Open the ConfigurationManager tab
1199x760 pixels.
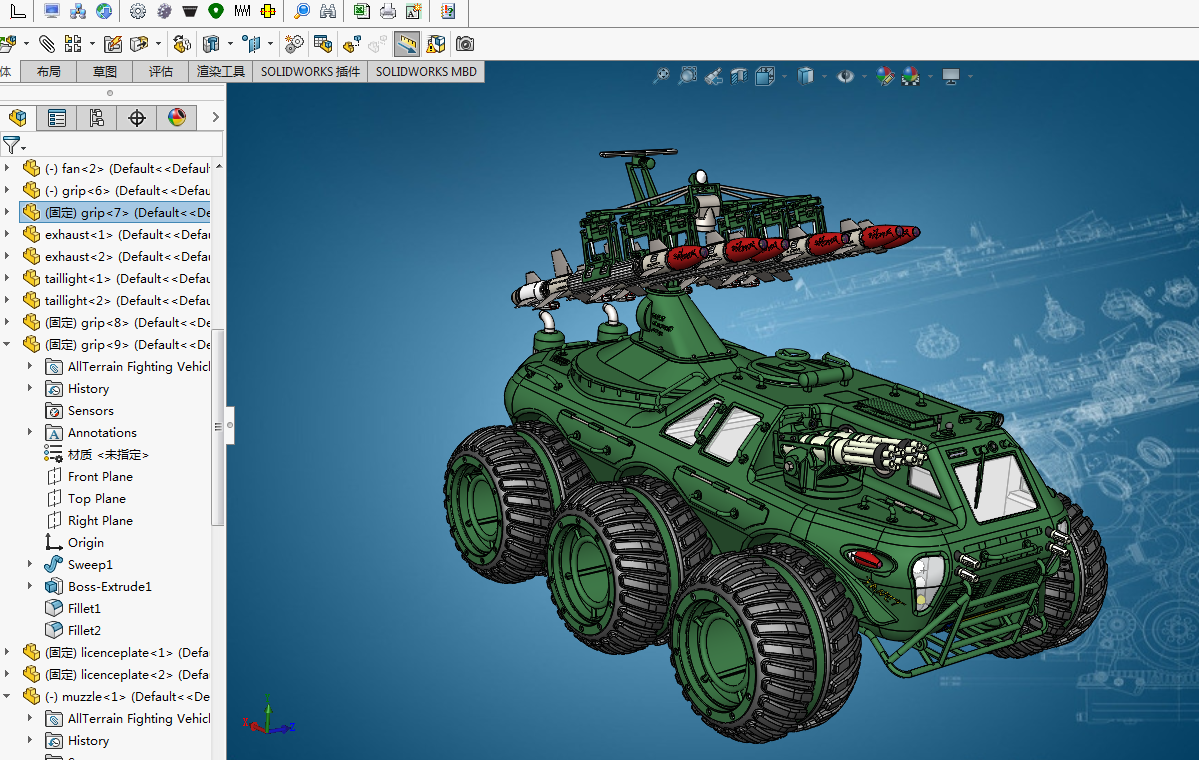coord(96,118)
